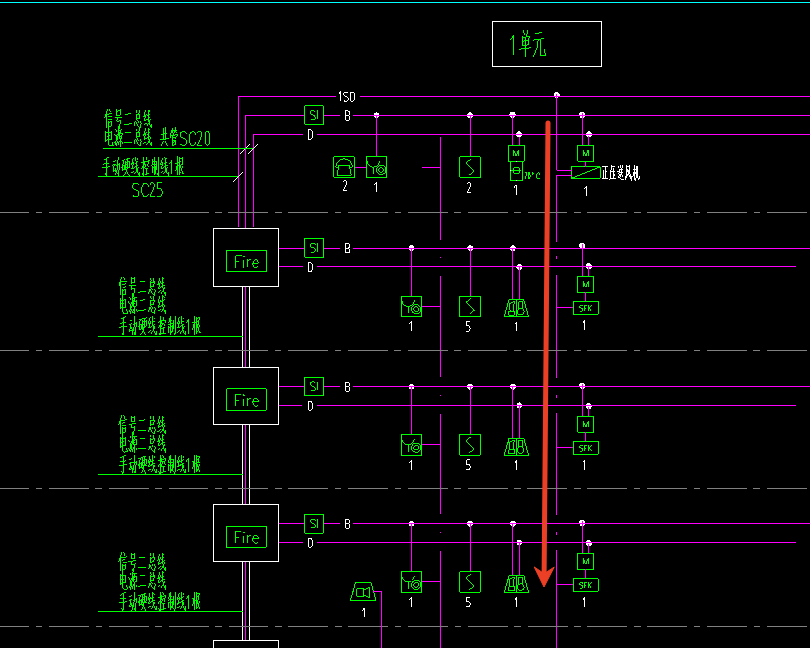Select the SI isolator beside the third Fire box
The image size is (810, 648).
point(314,523)
